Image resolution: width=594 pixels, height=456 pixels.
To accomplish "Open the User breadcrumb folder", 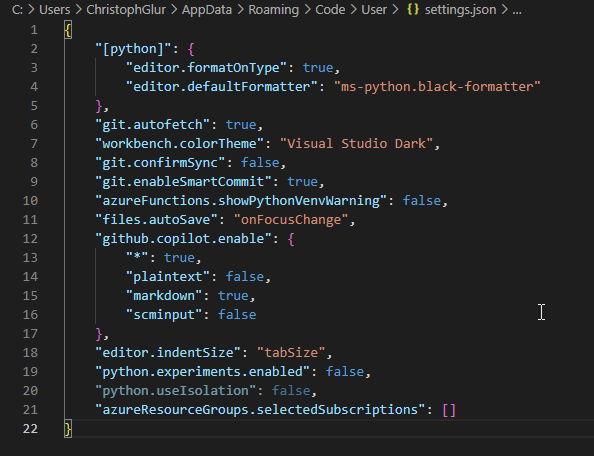I will pyautogui.click(x=374, y=9).
